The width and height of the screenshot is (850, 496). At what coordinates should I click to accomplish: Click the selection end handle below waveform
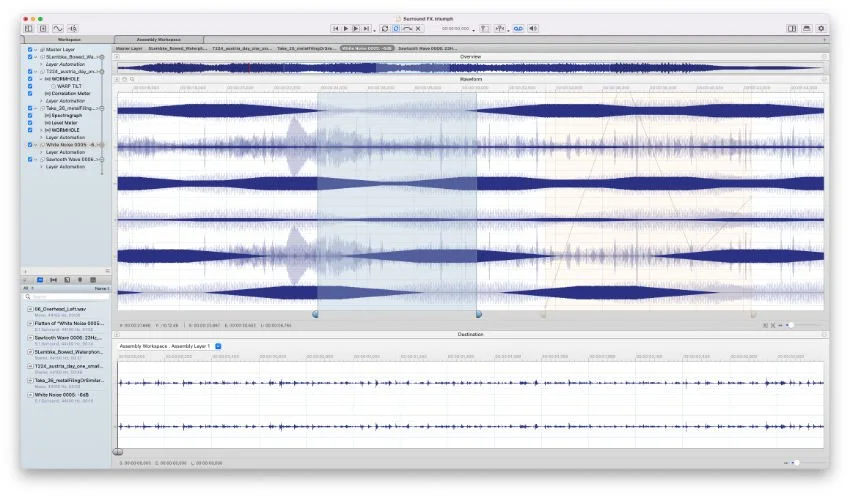(x=479, y=314)
